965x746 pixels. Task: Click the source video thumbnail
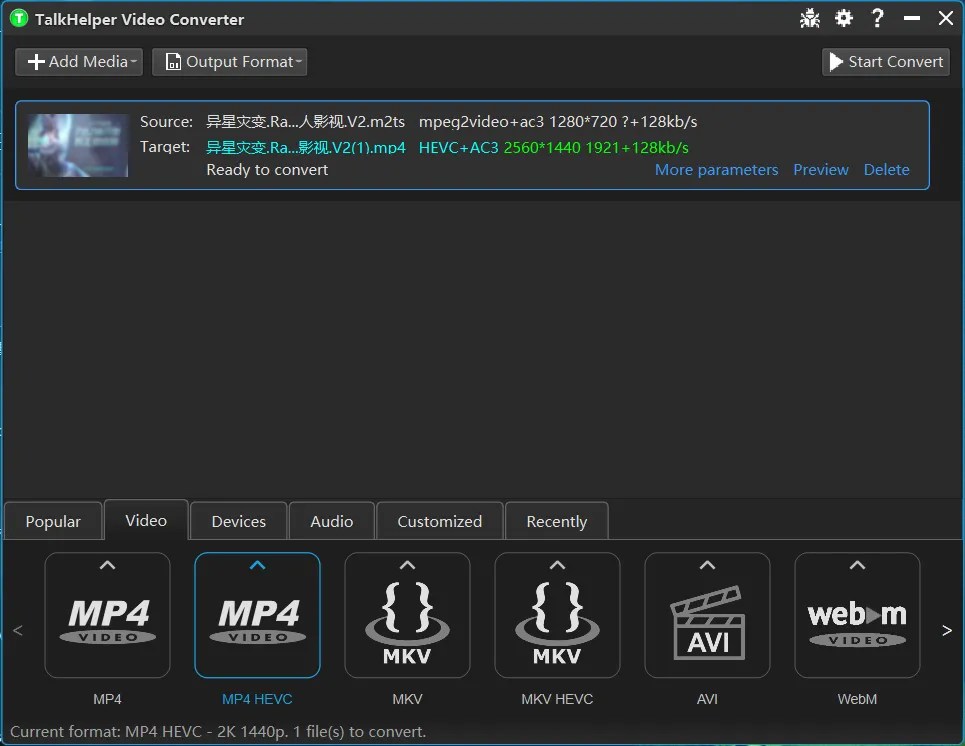click(77, 145)
